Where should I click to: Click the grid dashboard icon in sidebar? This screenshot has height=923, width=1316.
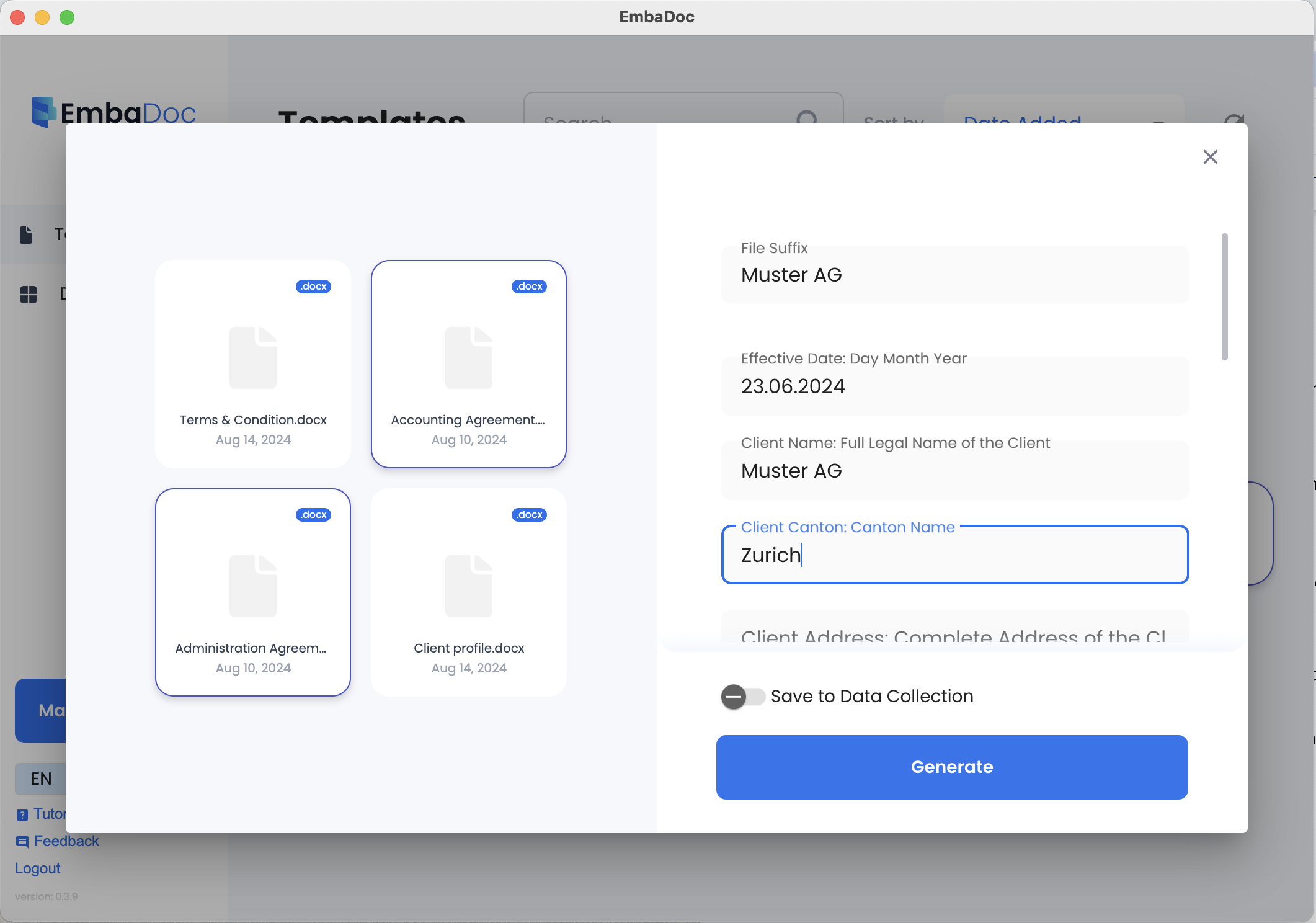click(29, 295)
